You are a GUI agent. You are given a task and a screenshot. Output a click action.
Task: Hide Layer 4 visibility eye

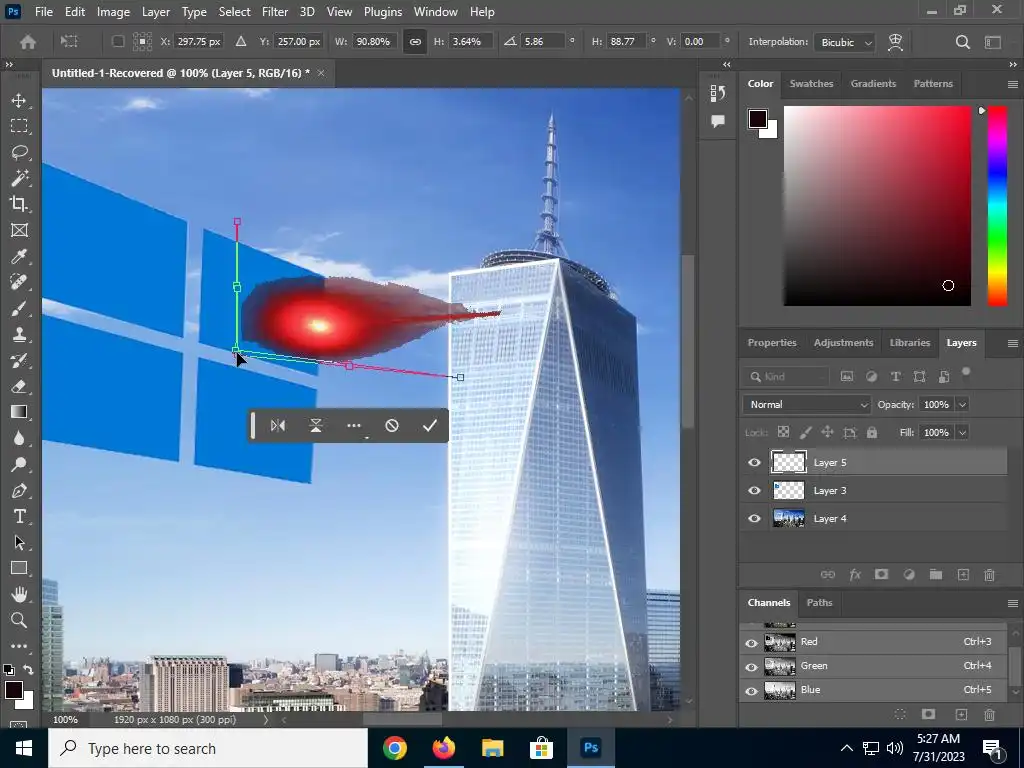pyautogui.click(x=754, y=519)
